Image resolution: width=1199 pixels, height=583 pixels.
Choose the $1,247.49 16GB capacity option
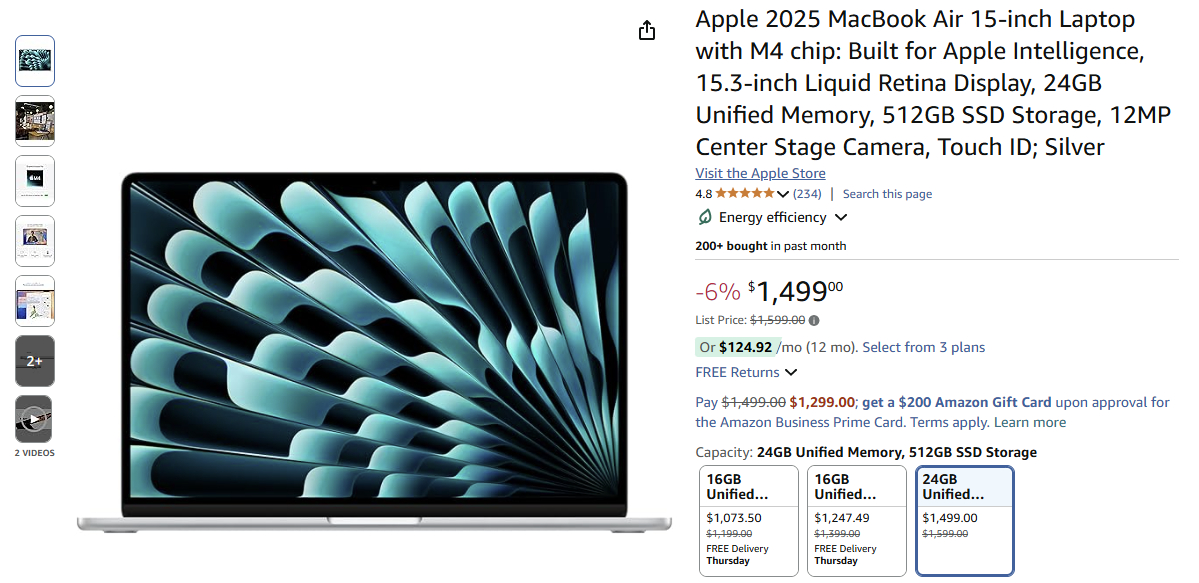[857, 521]
